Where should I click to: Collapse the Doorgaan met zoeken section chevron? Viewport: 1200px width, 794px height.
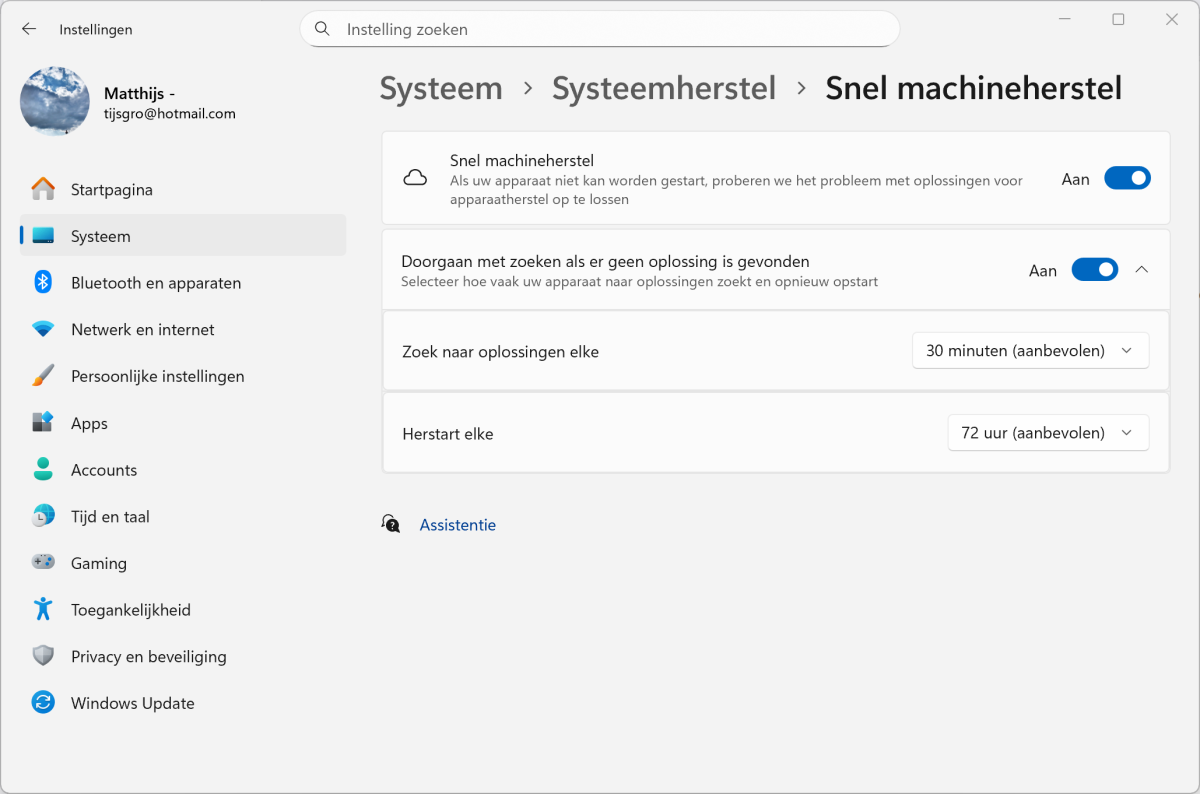pyautogui.click(x=1142, y=270)
